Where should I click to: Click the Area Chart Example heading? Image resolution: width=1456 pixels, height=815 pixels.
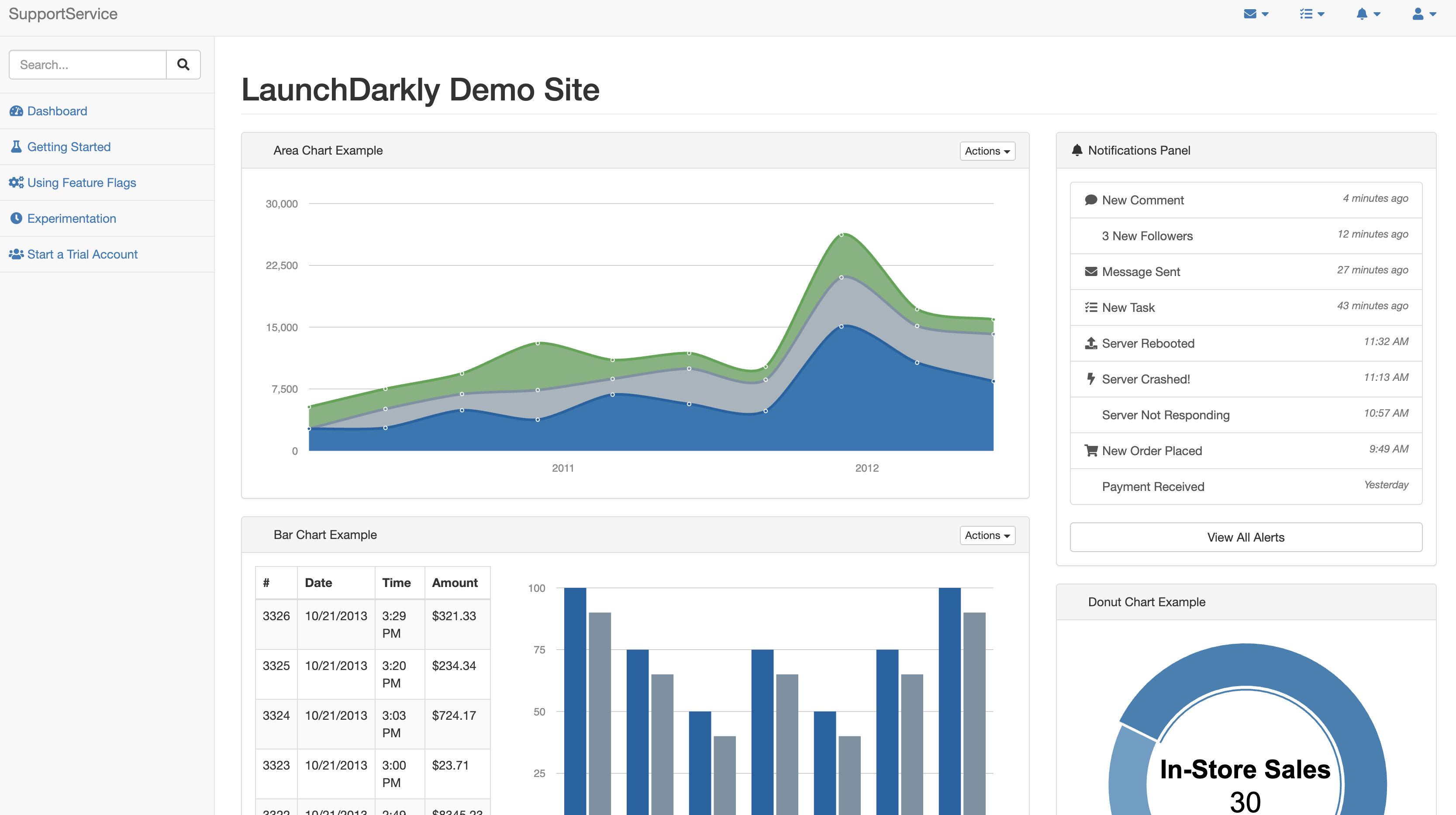point(328,150)
